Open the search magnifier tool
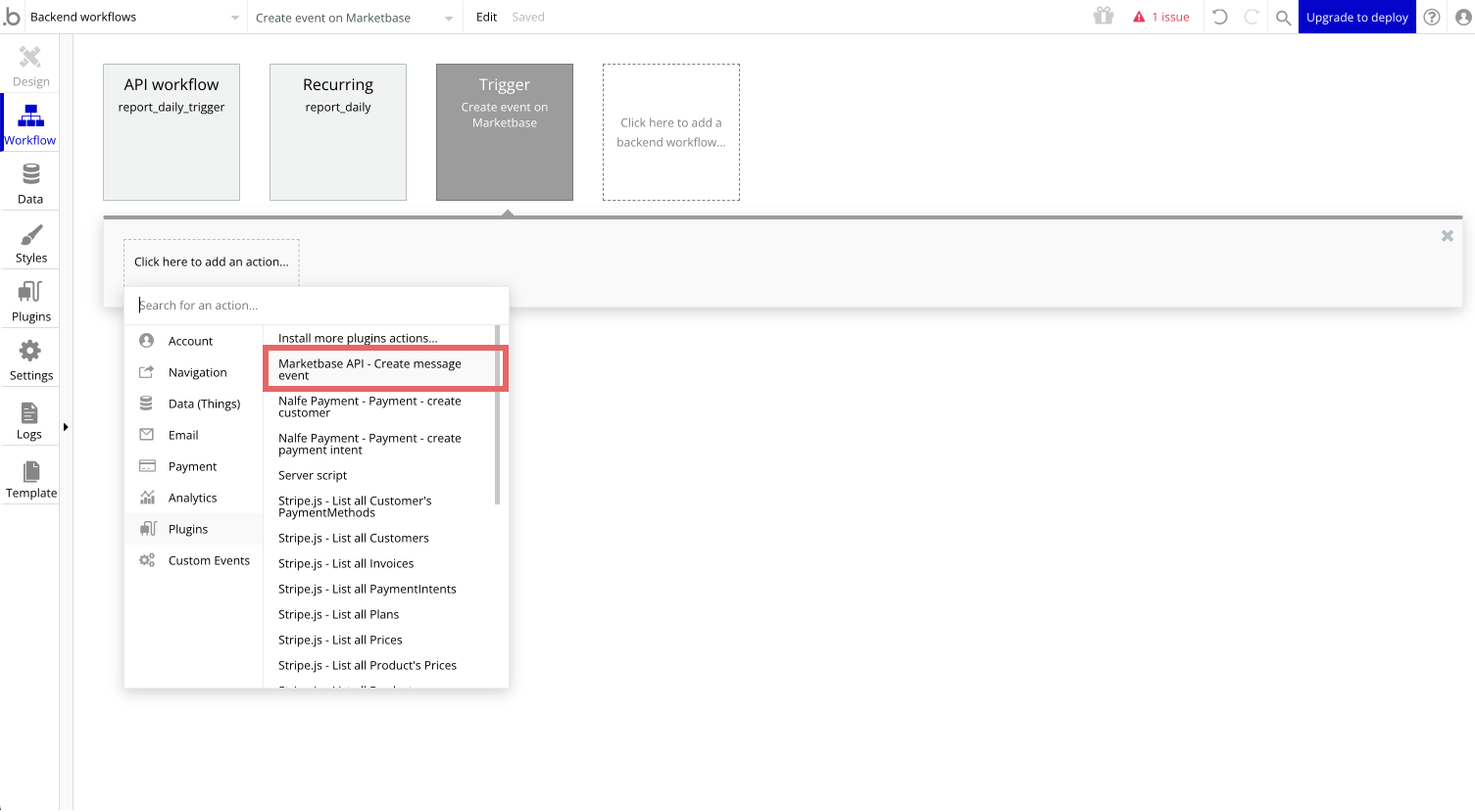Screen dimensions: 1475x812 tap(1283, 18)
